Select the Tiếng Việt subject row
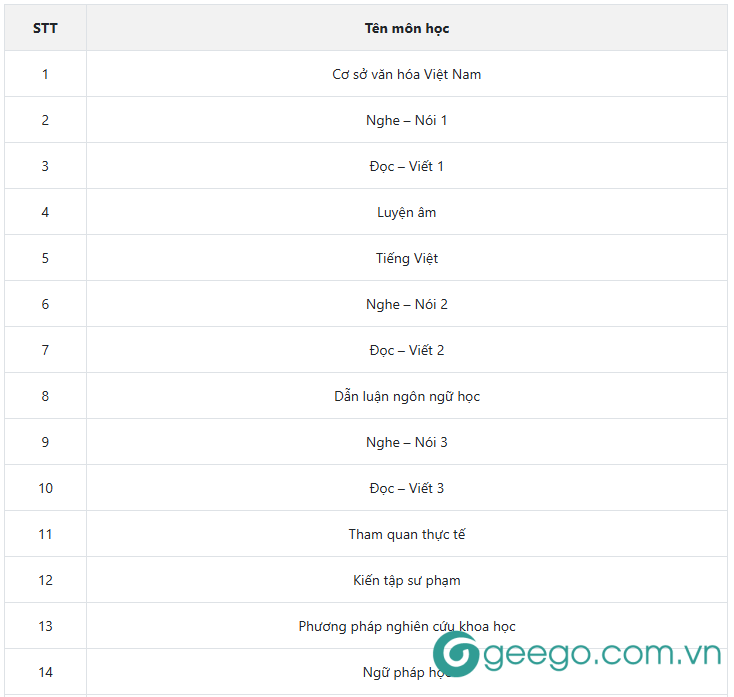Screen dimensions: 734x697 point(407,258)
